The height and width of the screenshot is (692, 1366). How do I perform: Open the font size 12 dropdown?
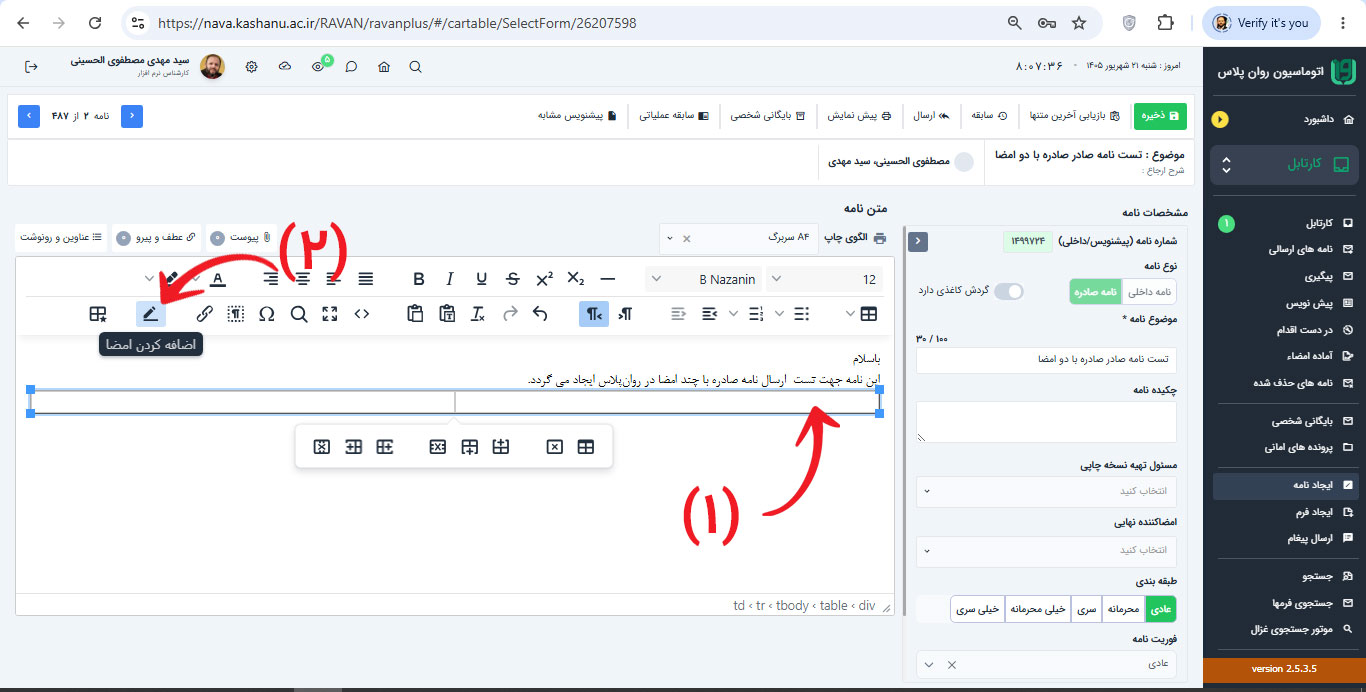pos(825,279)
